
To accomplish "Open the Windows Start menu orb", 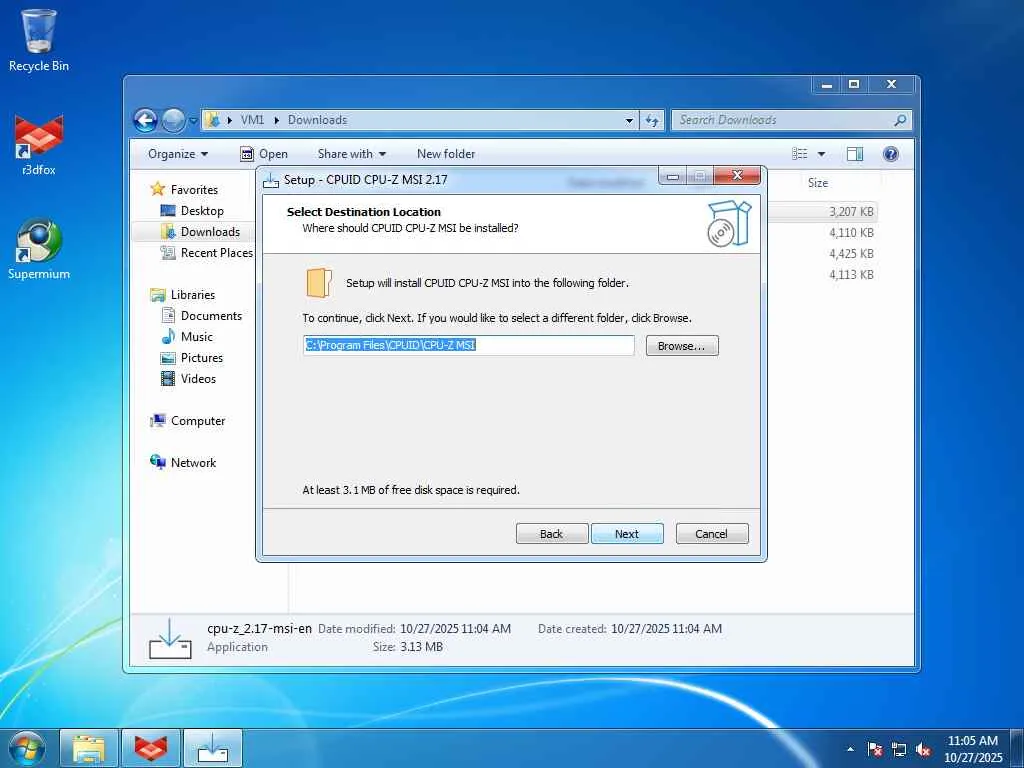I will tap(27, 748).
